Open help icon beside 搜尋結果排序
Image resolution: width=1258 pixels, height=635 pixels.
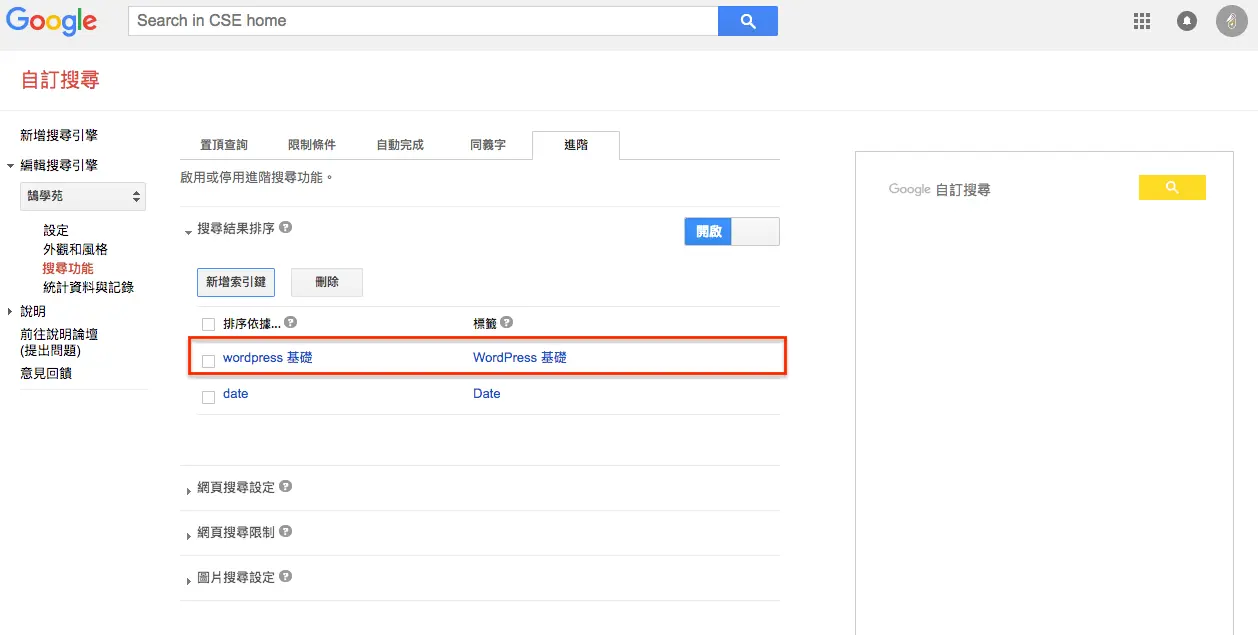click(x=286, y=228)
